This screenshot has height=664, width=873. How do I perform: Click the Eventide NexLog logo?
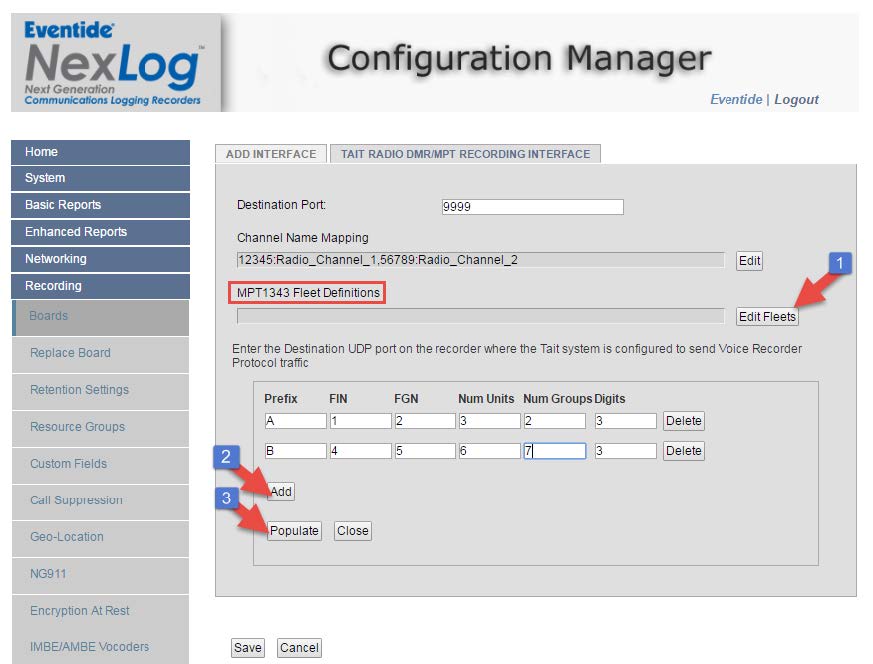tap(112, 62)
